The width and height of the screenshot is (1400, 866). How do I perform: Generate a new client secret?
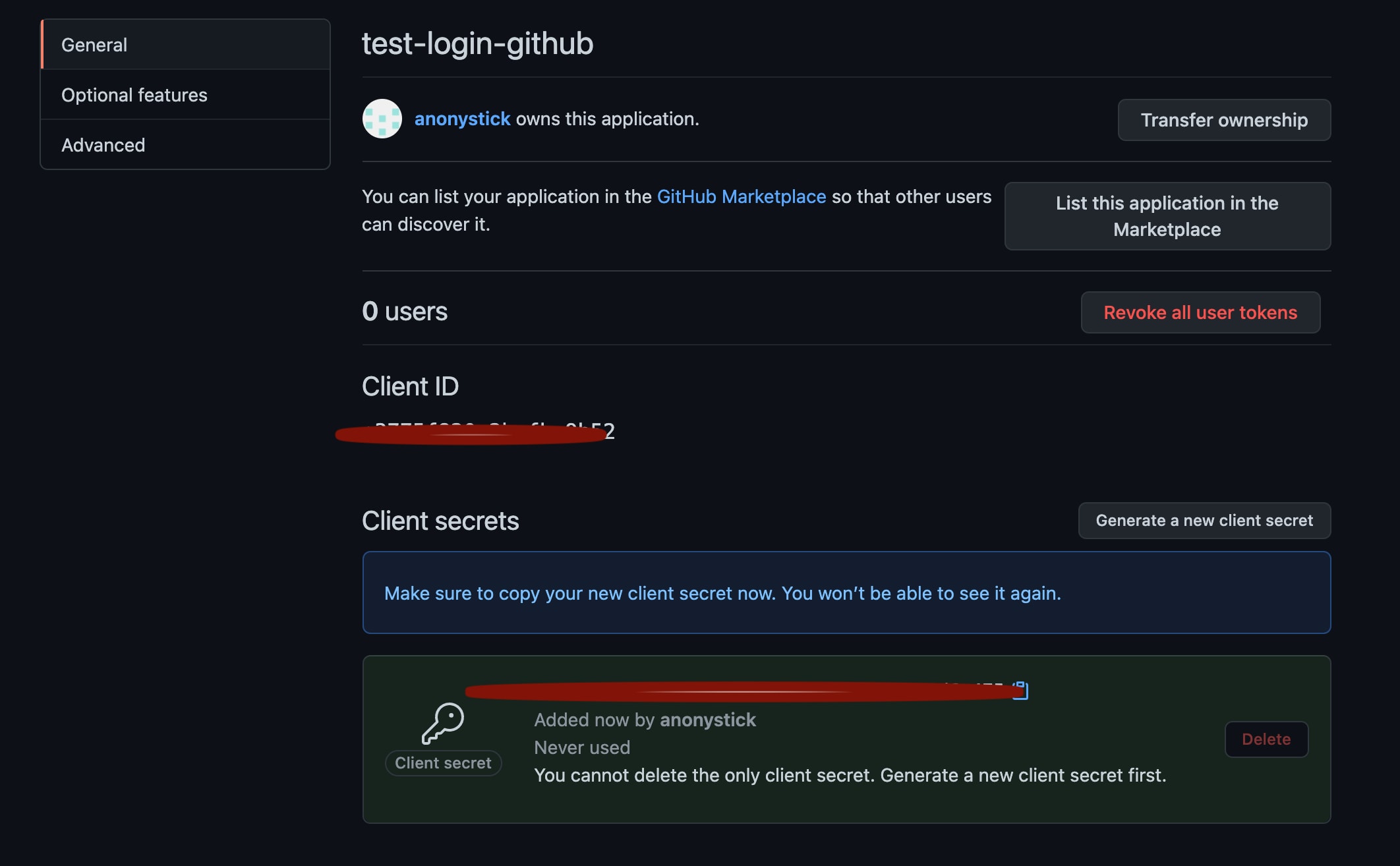[x=1204, y=521]
